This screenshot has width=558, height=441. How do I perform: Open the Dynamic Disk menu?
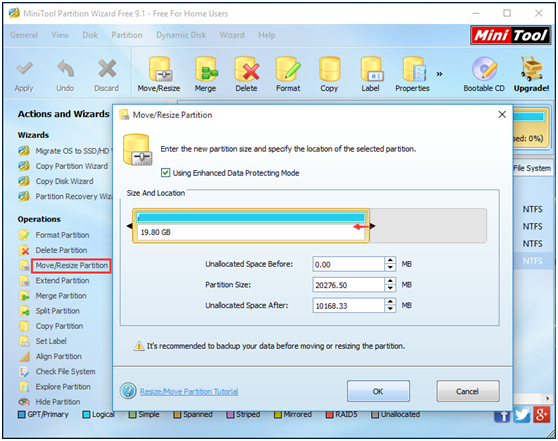click(181, 35)
